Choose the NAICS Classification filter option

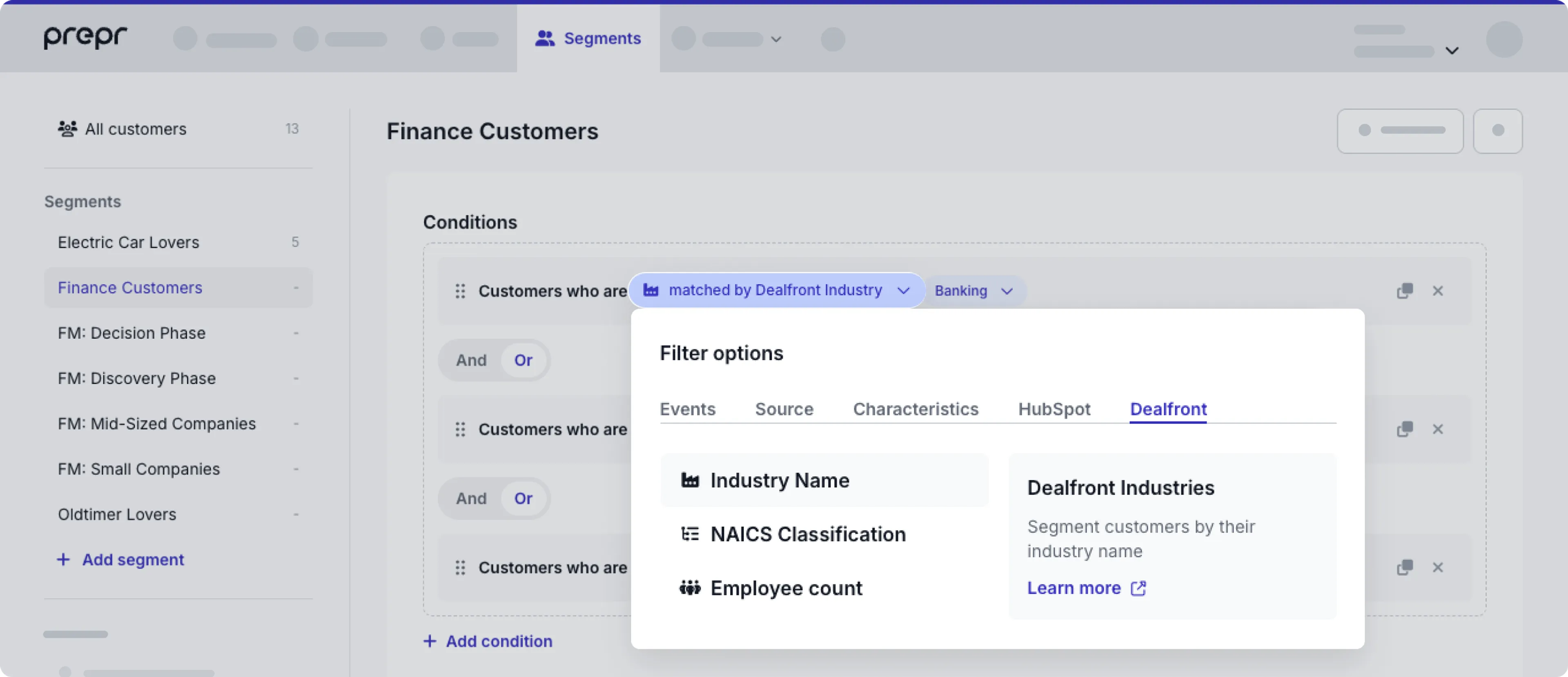(824, 534)
